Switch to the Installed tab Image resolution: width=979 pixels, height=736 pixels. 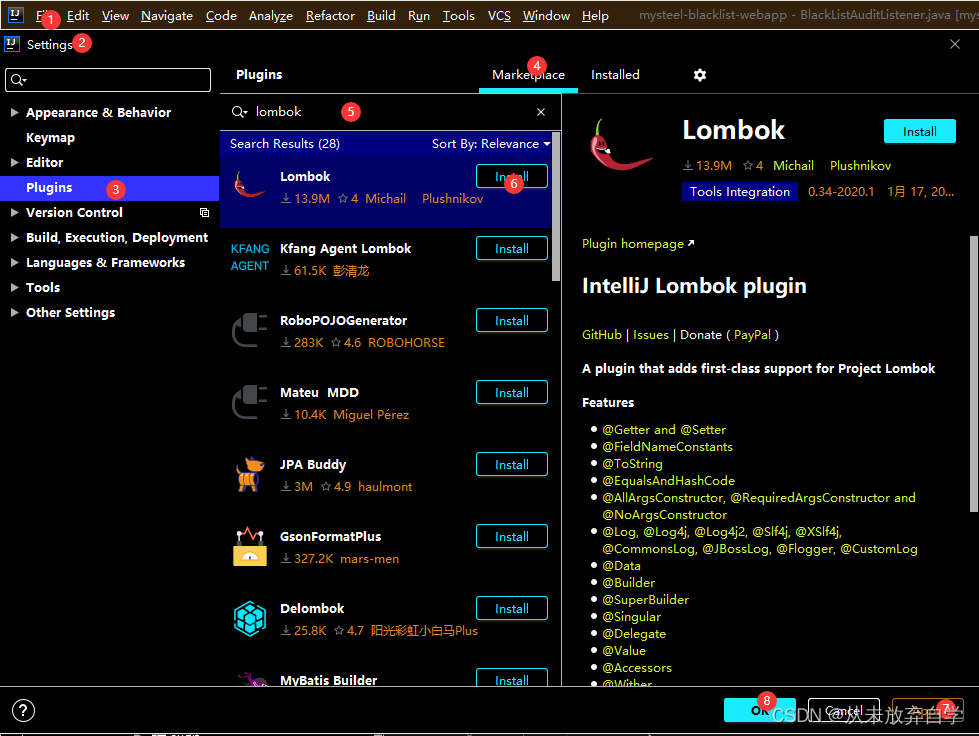pyautogui.click(x=615, y=74)
